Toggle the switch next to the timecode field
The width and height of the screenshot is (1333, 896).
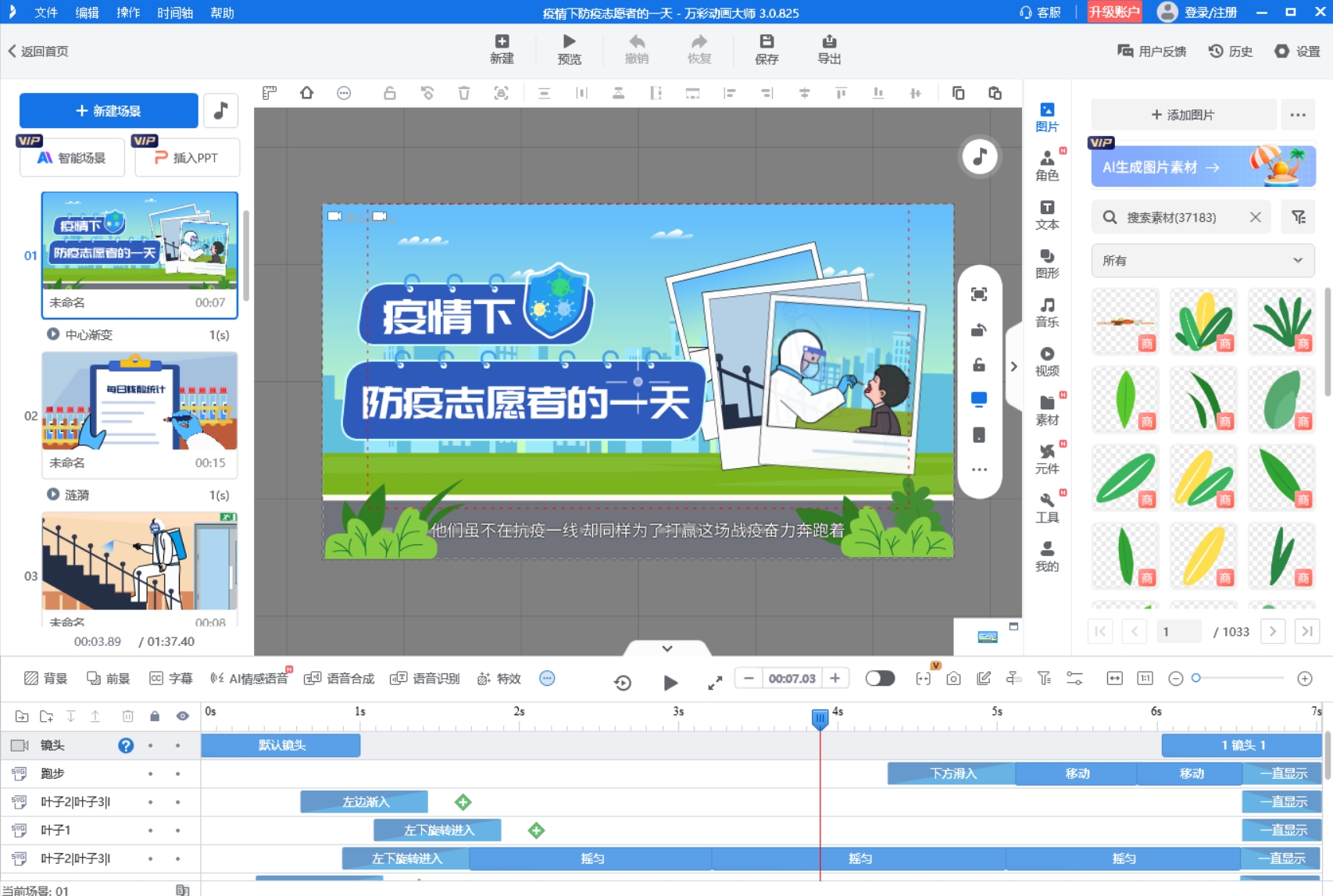click(880, 678)
